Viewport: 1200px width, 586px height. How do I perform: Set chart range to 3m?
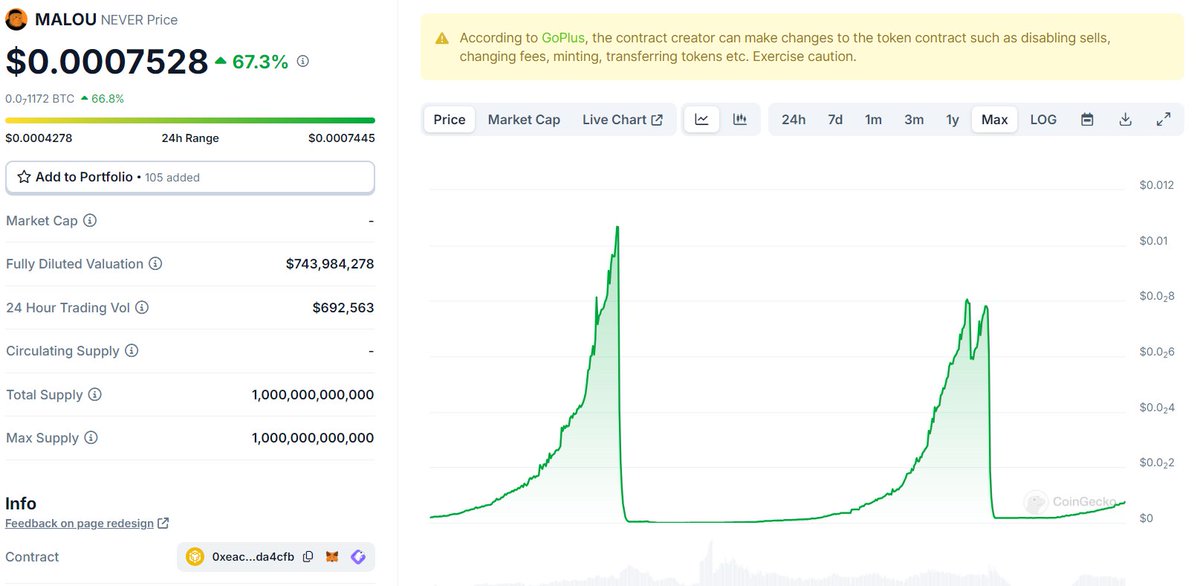click(x=914, y=119)
